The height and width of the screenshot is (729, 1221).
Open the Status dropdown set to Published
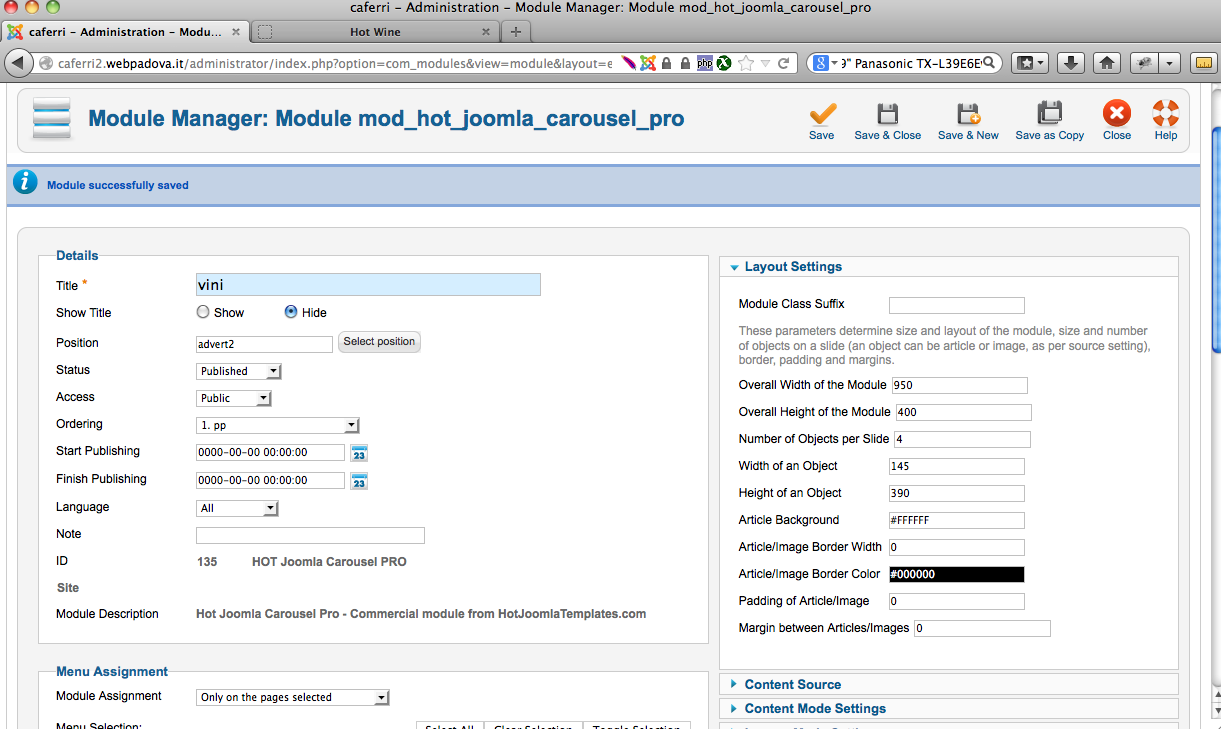(239, 371)
